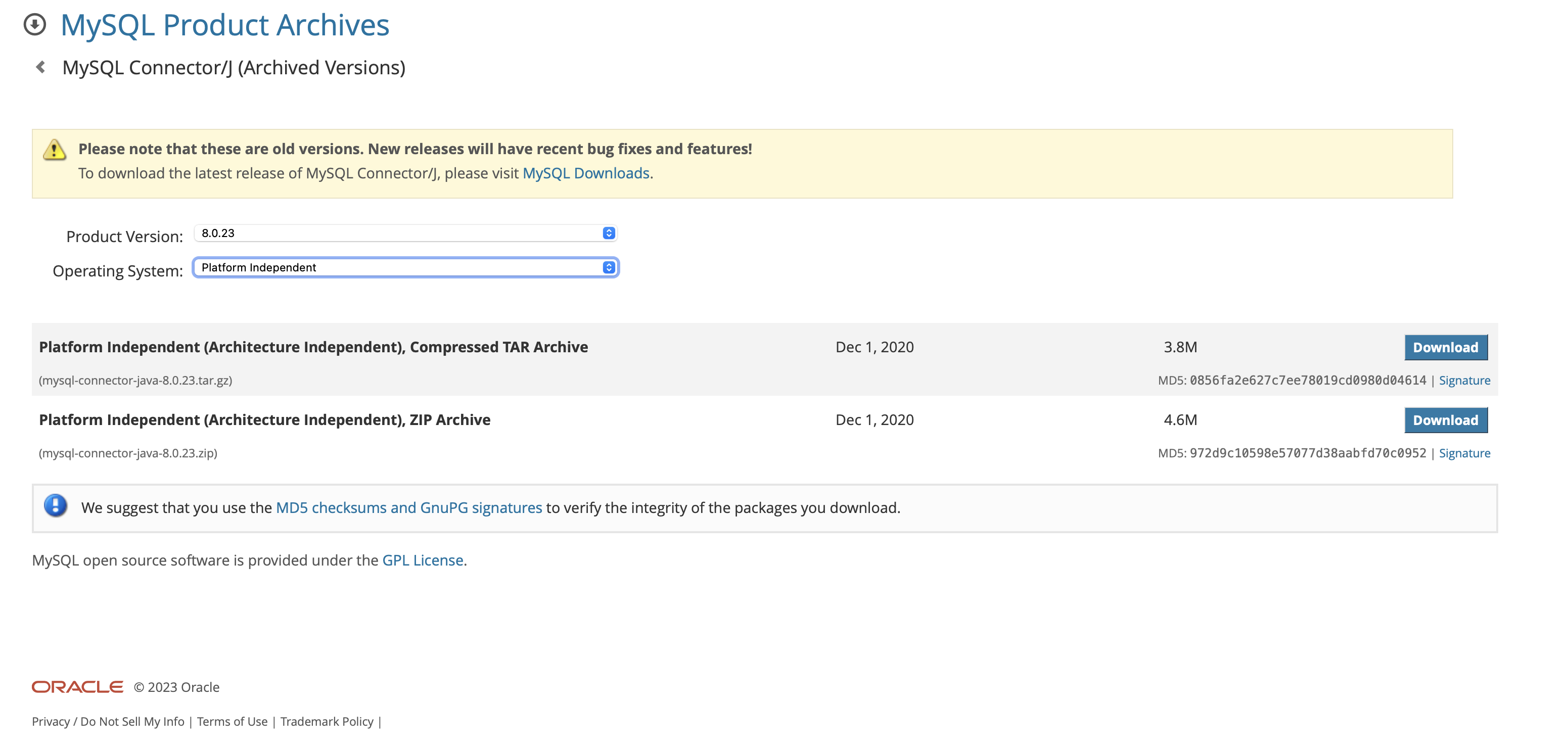Click the Dec 1, 2020 date in ZIP row
The height and width of the screenshot is (749, 1568).
click(874, 420)
